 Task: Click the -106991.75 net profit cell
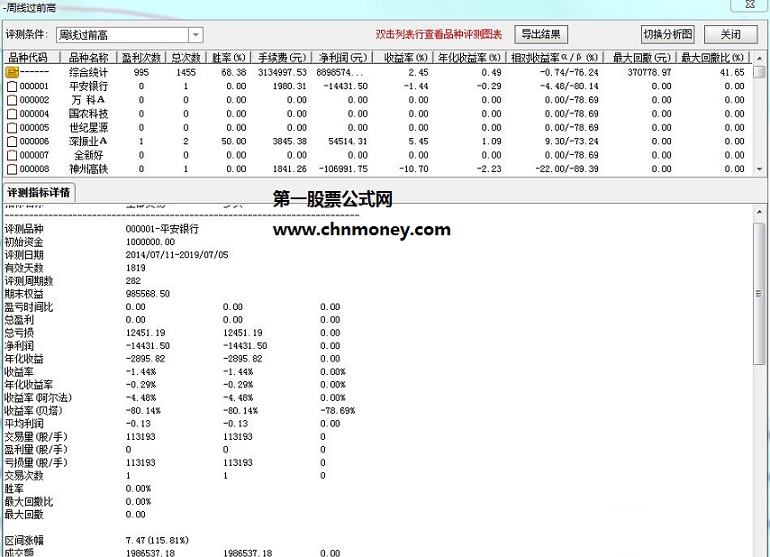pyautogui.click(x=343, y=169)
